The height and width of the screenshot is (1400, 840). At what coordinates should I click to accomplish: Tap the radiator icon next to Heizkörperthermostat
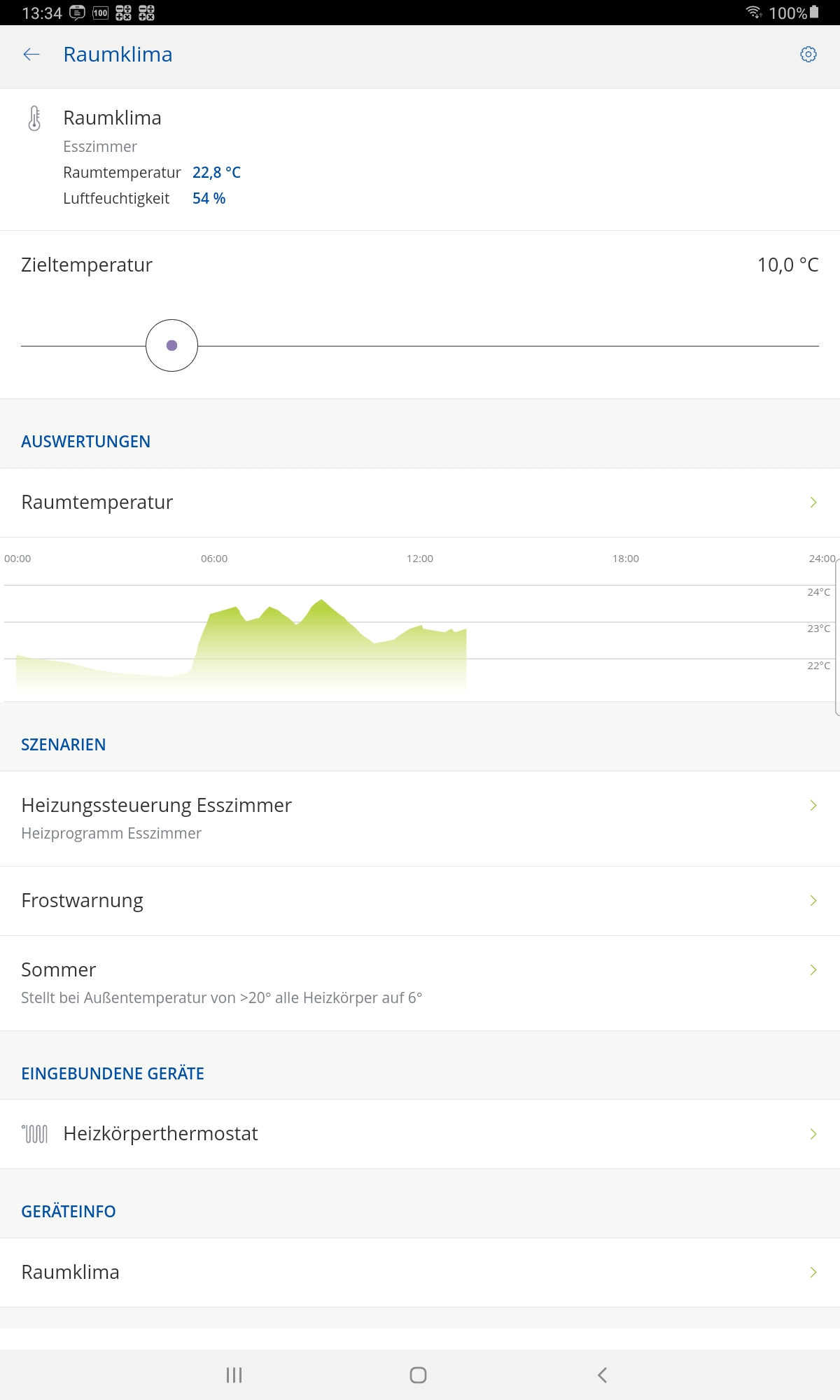[35, 1133]
